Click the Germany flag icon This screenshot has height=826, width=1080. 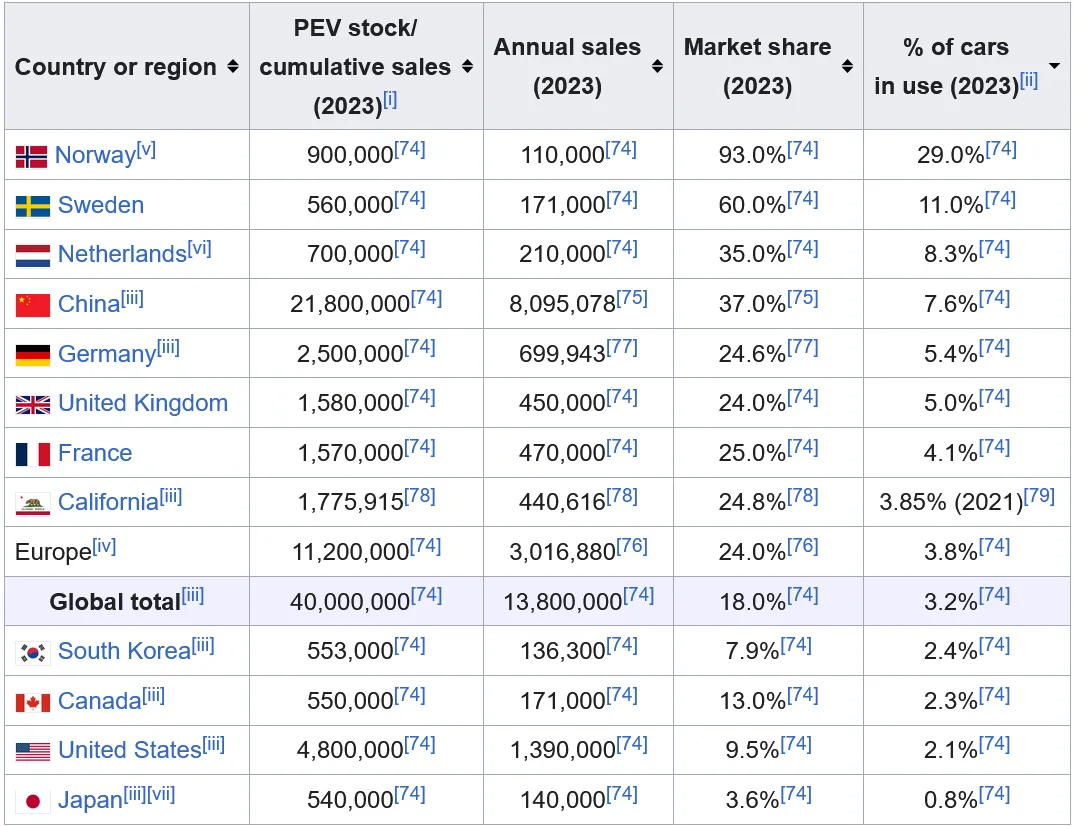point(32,355)
